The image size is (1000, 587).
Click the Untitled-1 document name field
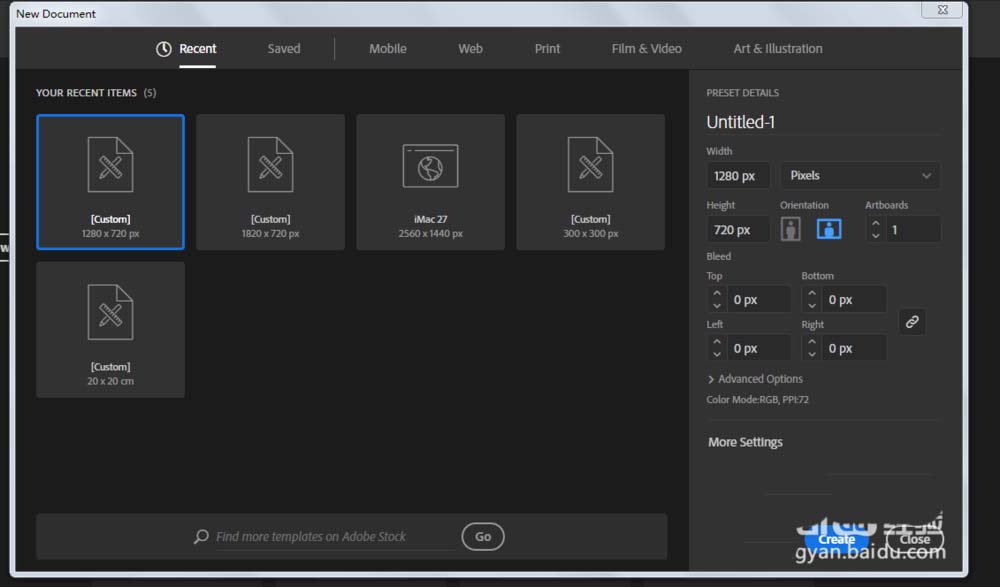click(x=820, y=122)
